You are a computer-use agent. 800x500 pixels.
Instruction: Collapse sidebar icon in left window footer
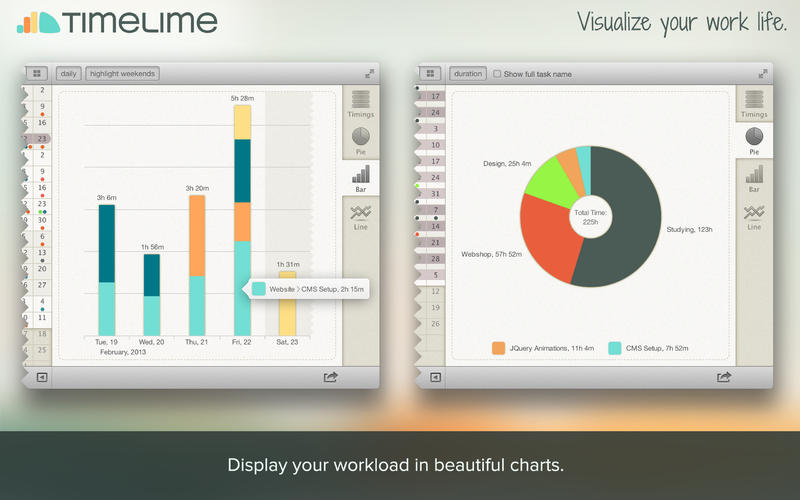coord(42,377)
